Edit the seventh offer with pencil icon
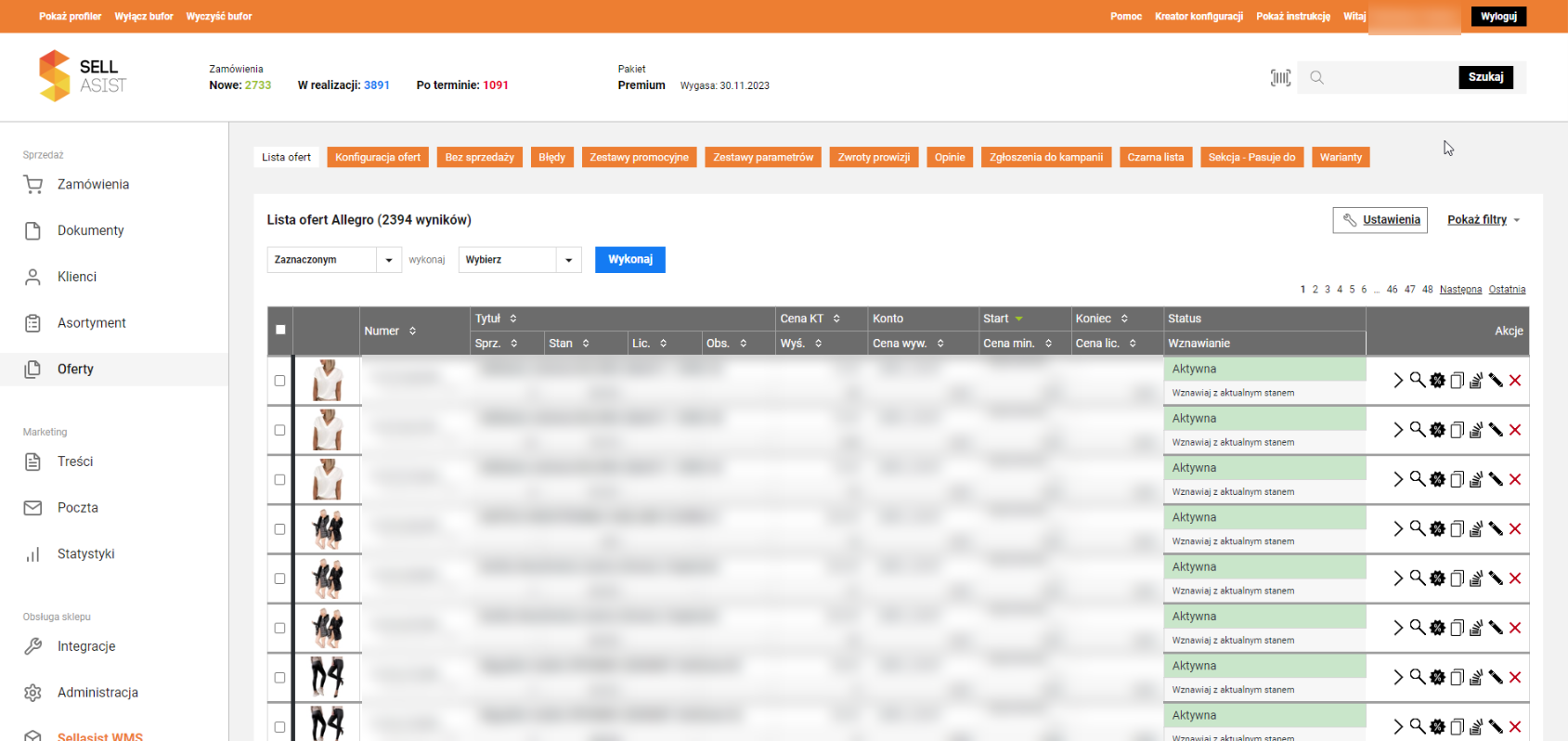This screenshot has width=1568, height=741. click(x=1496, y=677)
